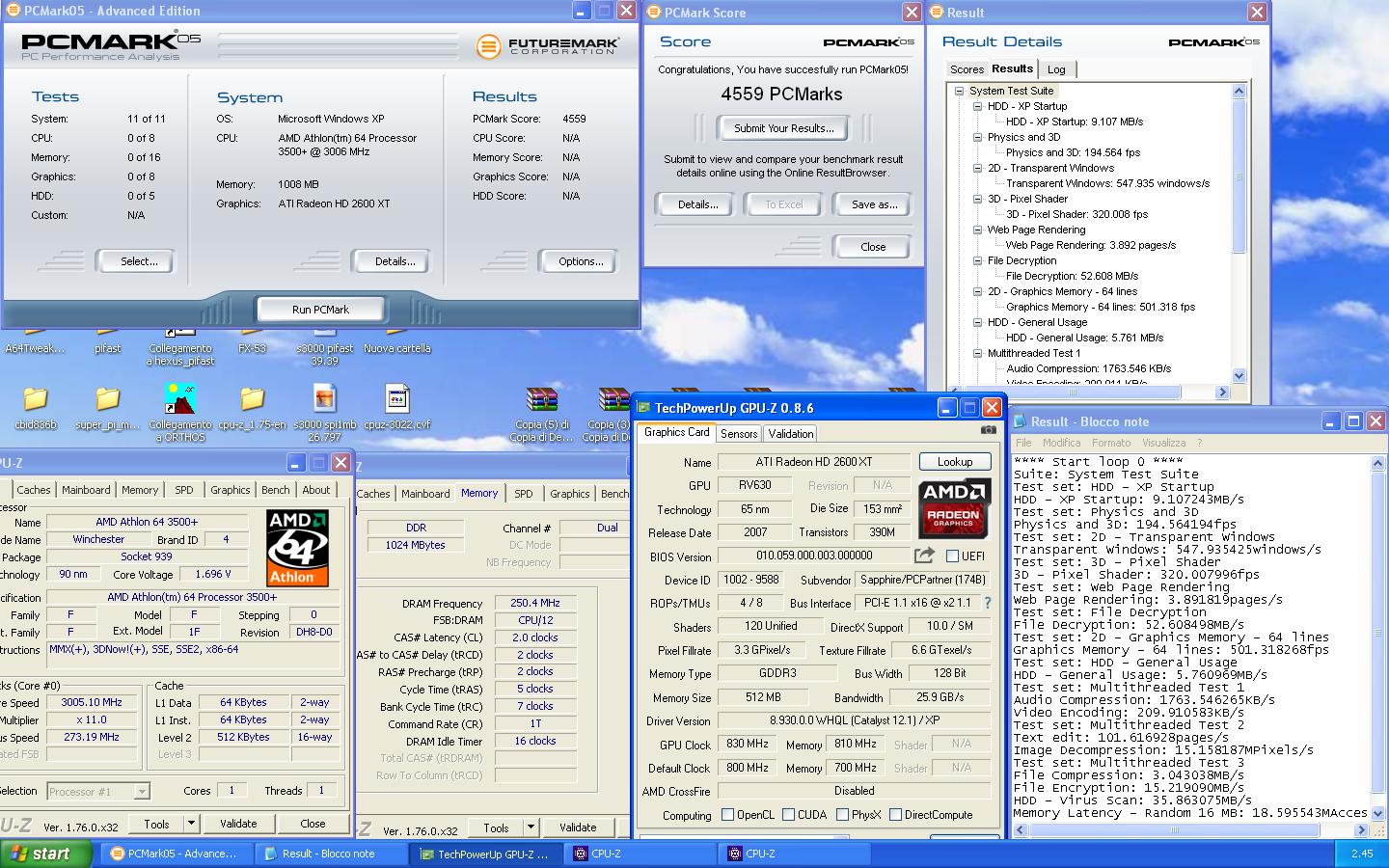1389x868 pixels.
Task: Enable the PhysX computing checkbox
Action: tap(842, 815)
